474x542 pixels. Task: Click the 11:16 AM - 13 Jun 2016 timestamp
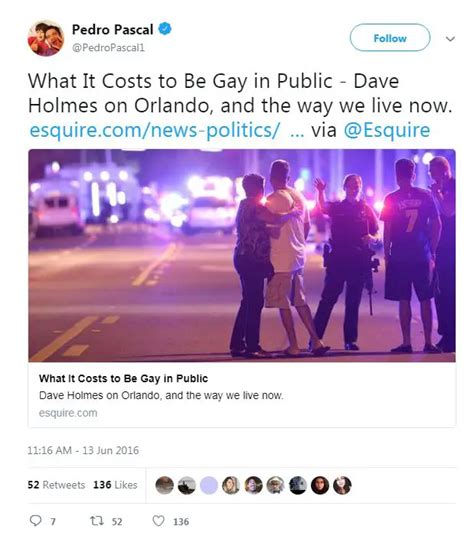[x=83, y=450]
